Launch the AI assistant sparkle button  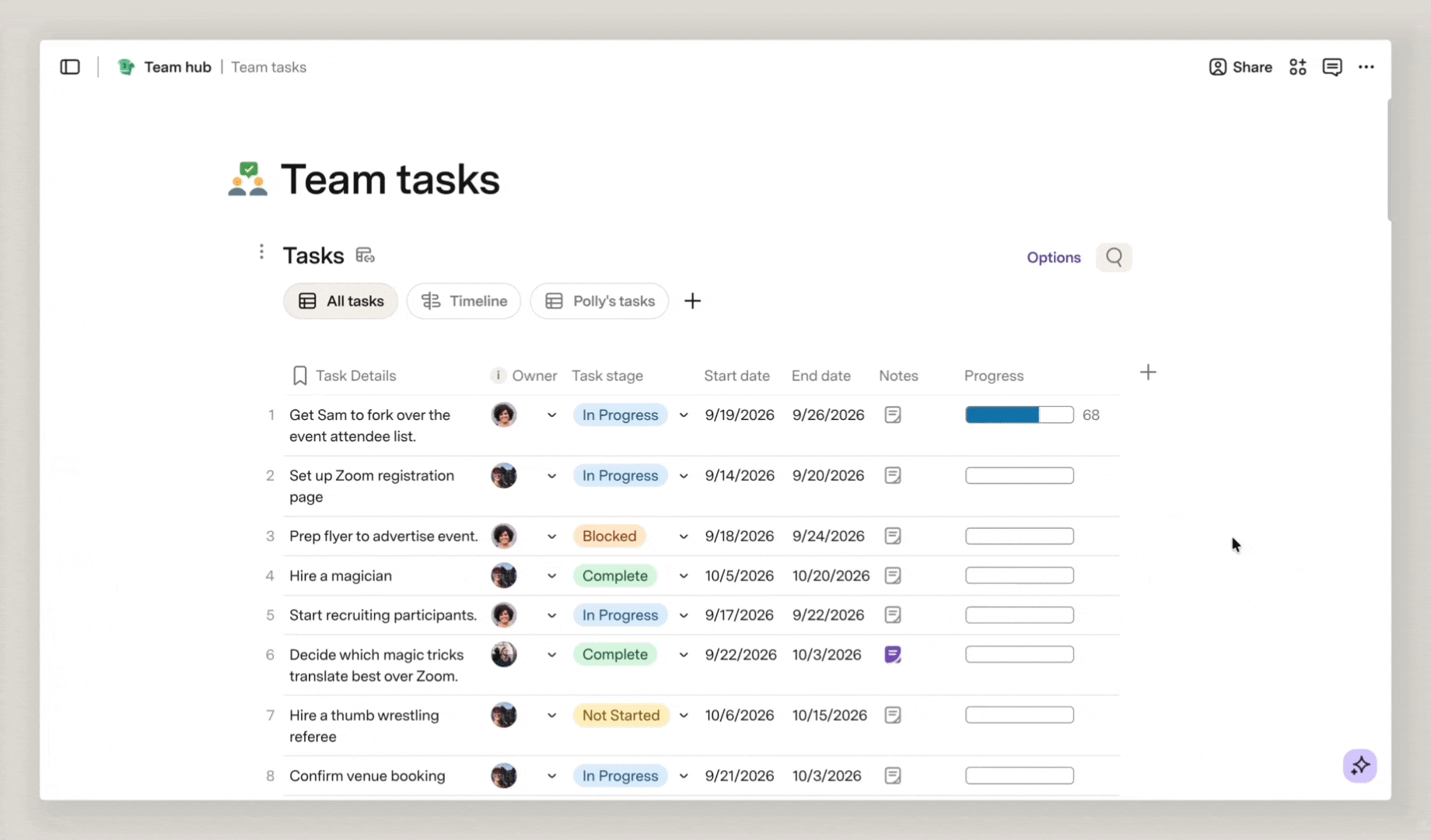[x=1359, y=766]
